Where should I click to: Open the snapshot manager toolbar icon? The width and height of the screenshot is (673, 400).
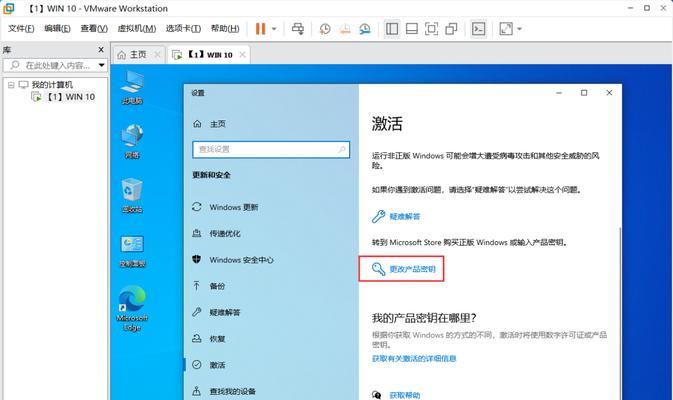tap(365, 29)
